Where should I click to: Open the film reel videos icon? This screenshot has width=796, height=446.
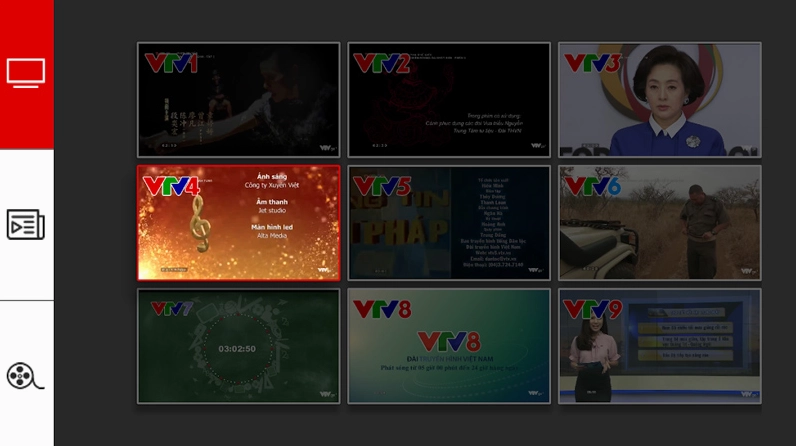click(x=25, y=375)
